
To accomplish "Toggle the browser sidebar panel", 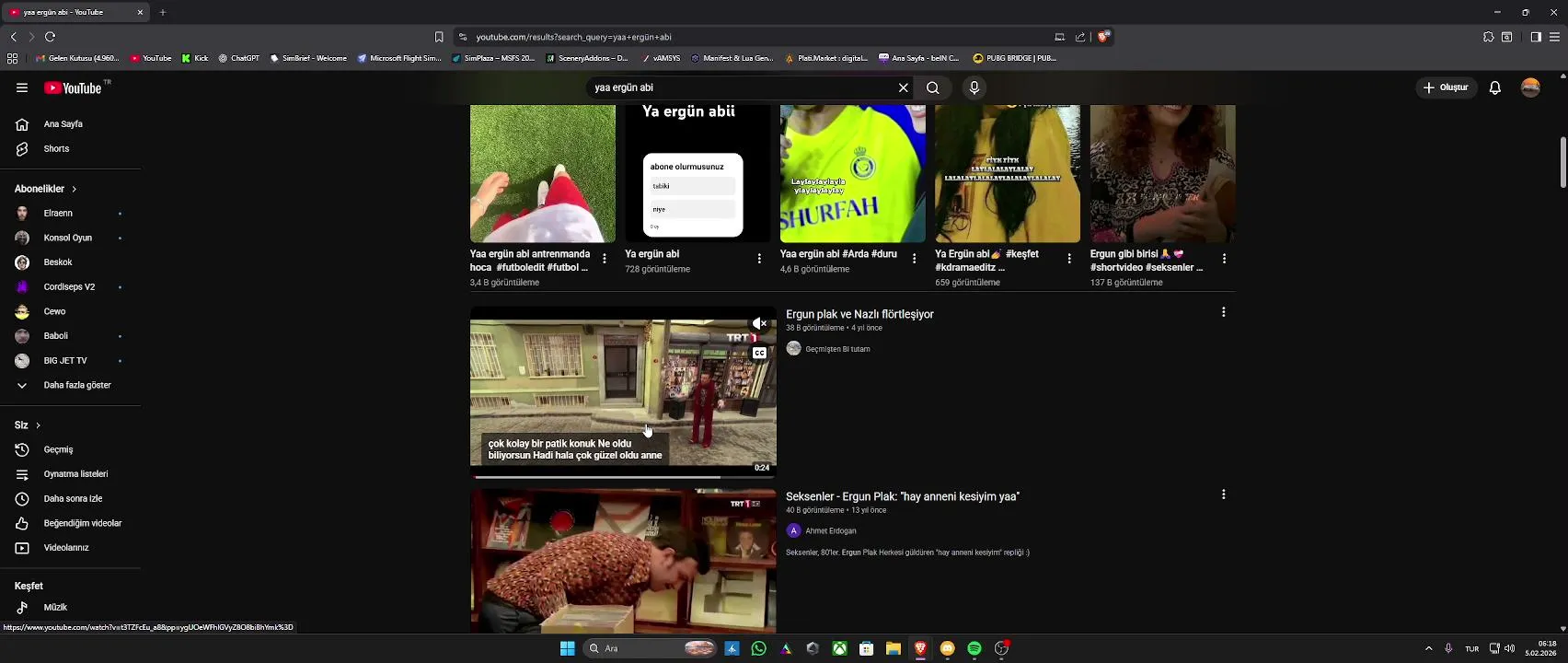I will pos(1536,37).
